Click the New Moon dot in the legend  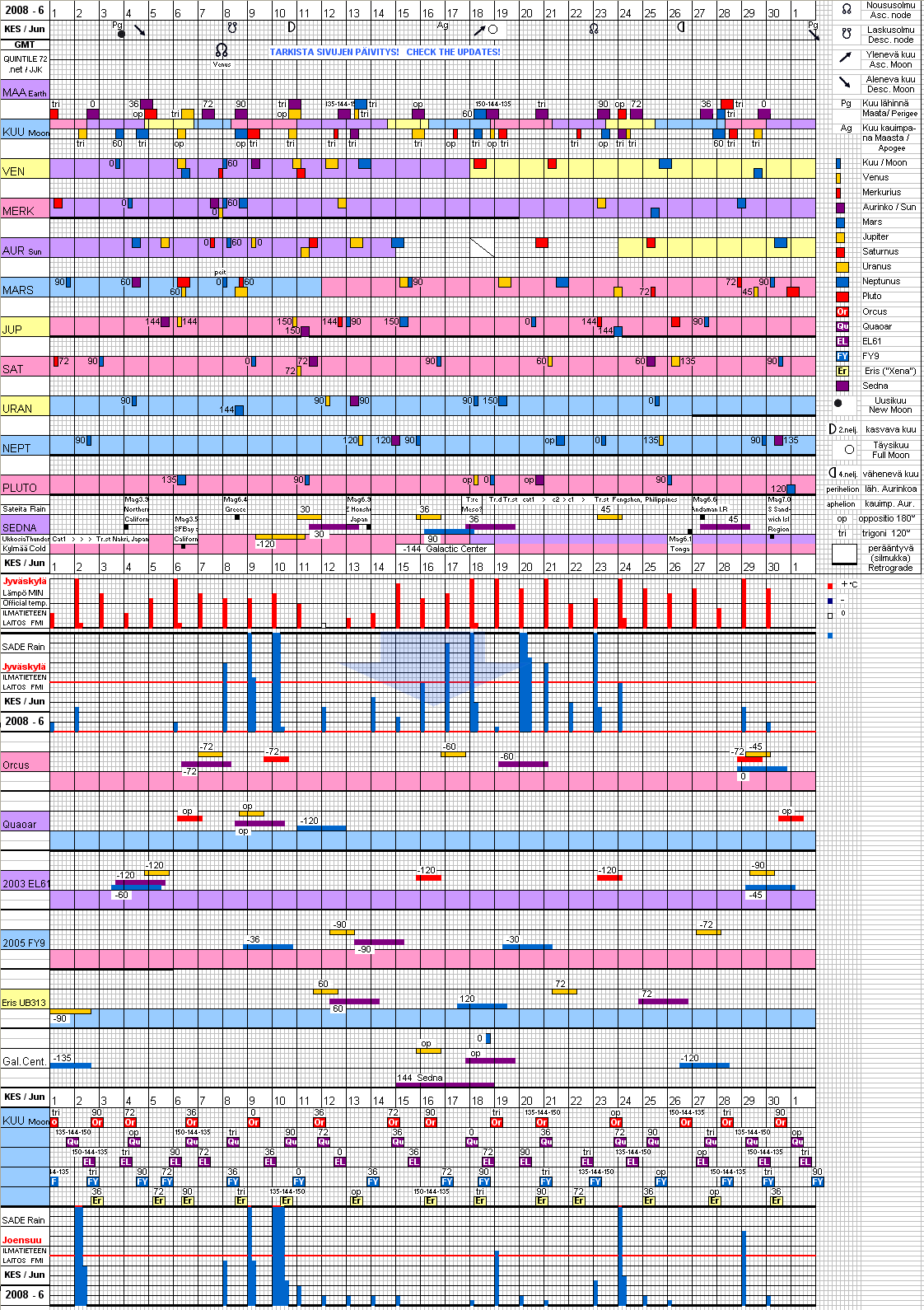click(x=838, y=404)
